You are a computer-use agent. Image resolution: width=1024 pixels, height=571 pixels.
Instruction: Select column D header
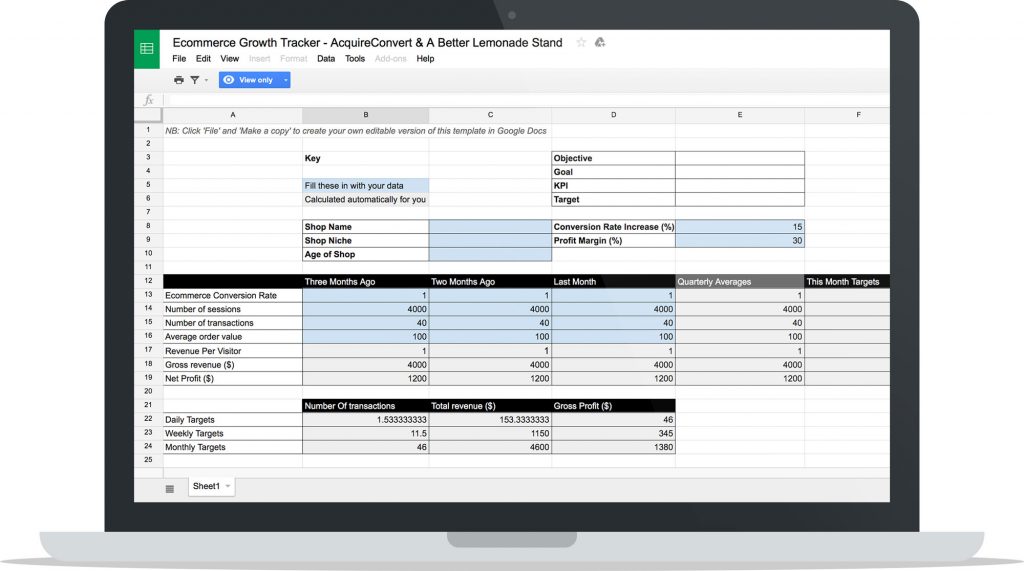(613, 115)
